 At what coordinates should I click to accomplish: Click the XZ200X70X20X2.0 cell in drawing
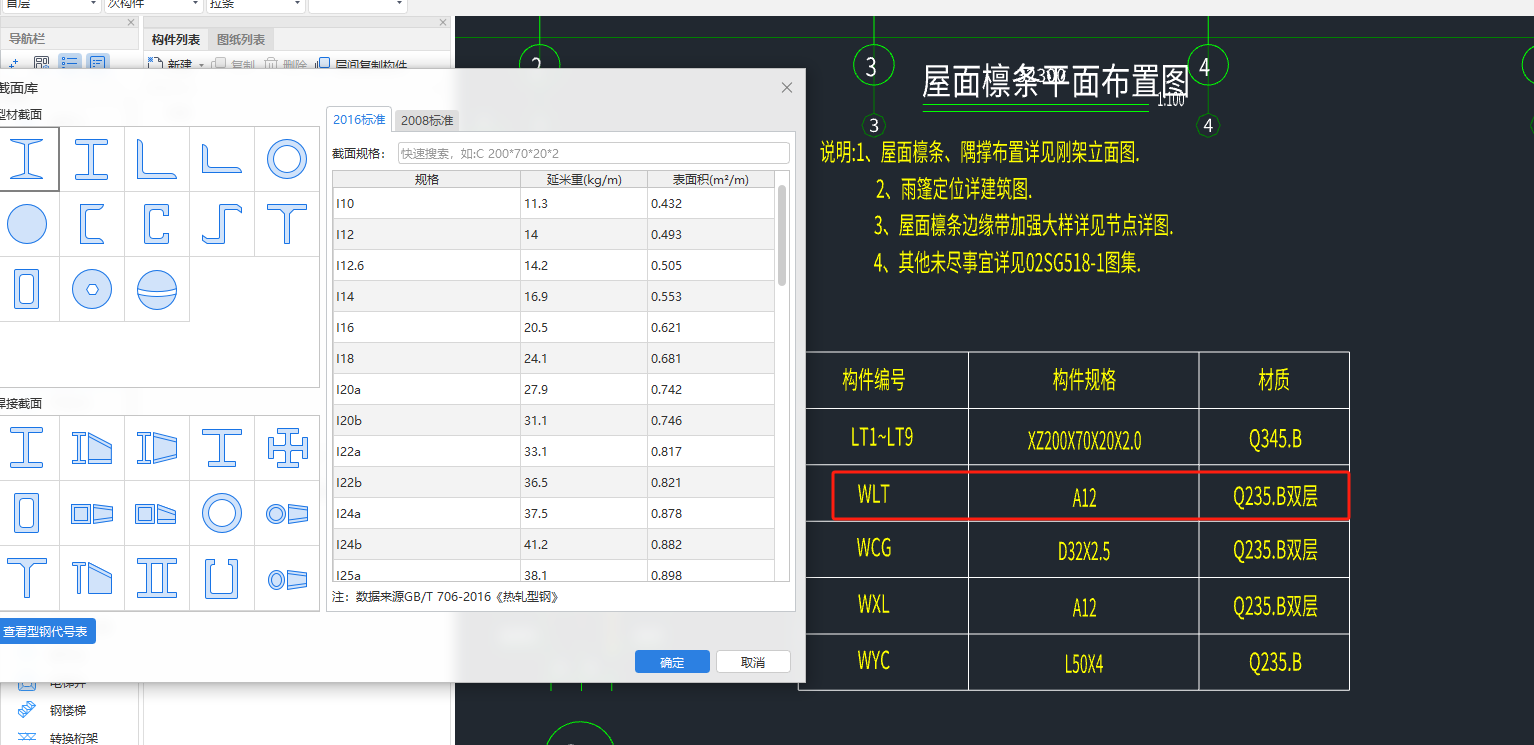point(1084,438)
